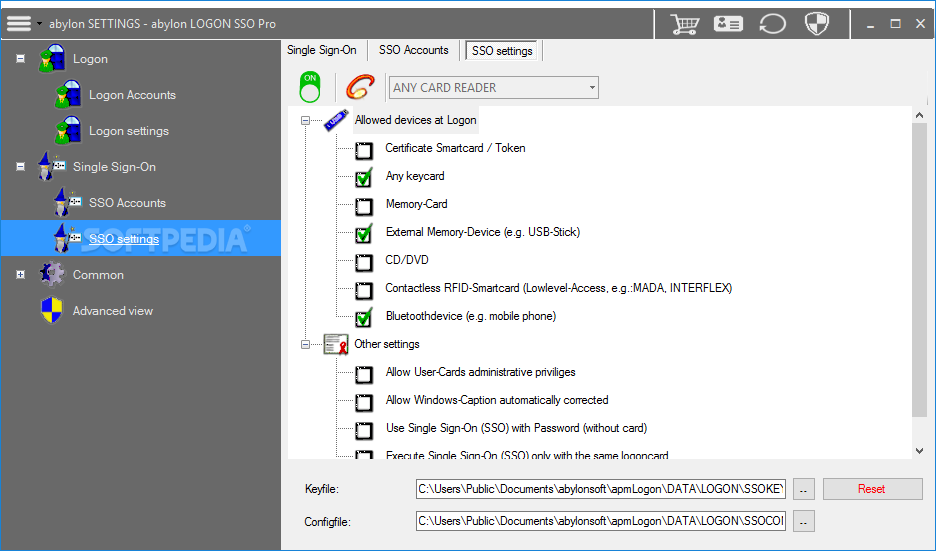Screen dimensions: 936x551
Task: Click the red Reset button
Action: pyautogui.click(x=872, y=489)
